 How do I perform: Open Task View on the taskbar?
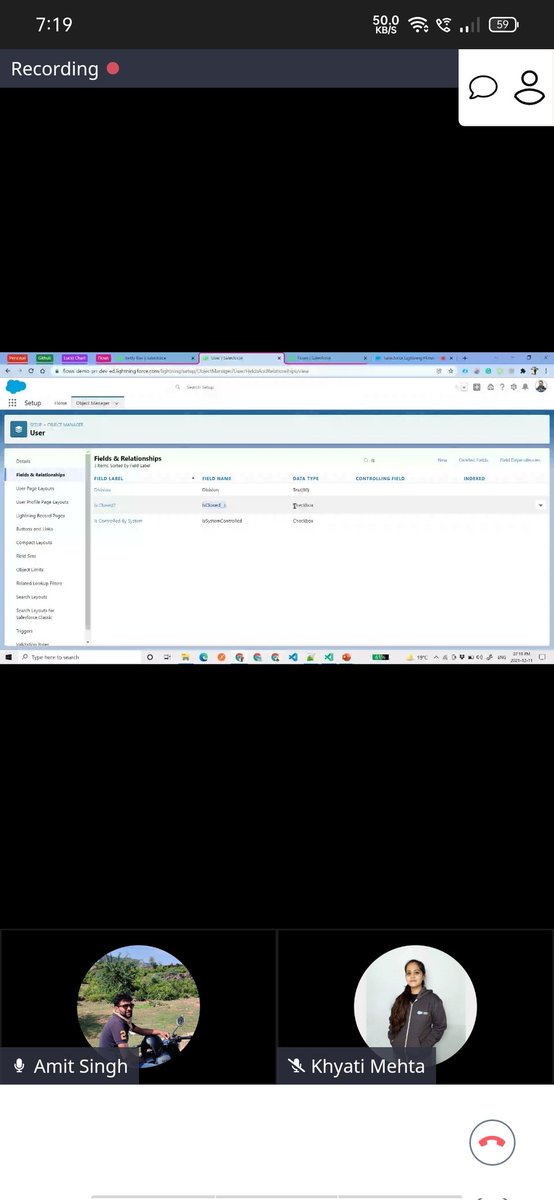click(x=167, y=657)
